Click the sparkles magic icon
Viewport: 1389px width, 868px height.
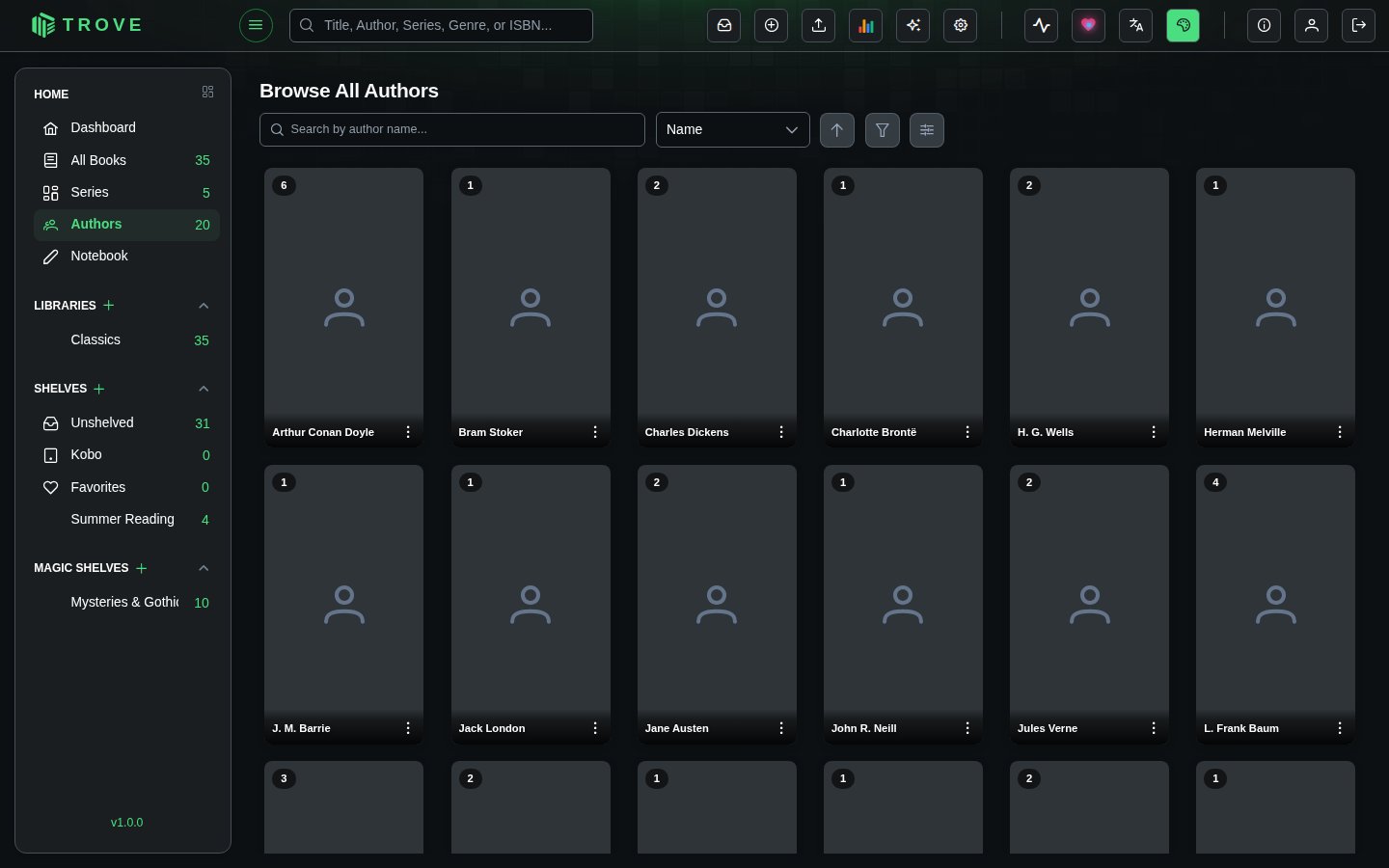click(913, 25)
